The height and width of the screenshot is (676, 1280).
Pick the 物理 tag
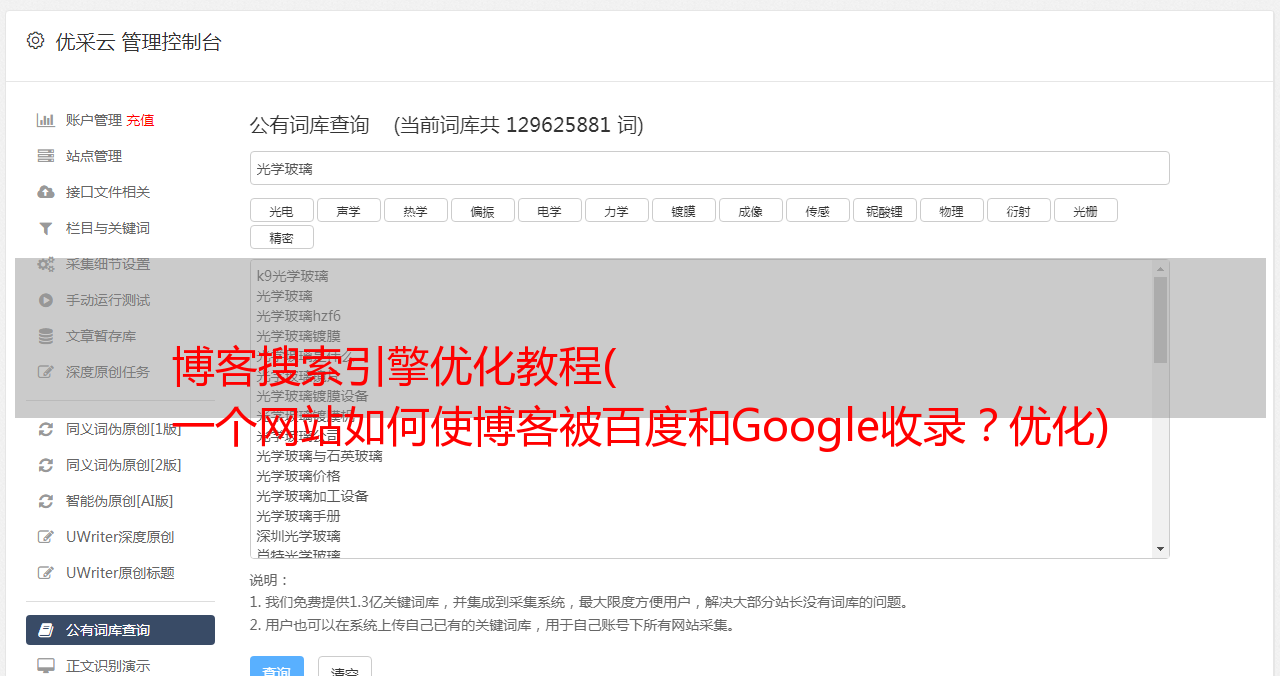click(952, 210)
